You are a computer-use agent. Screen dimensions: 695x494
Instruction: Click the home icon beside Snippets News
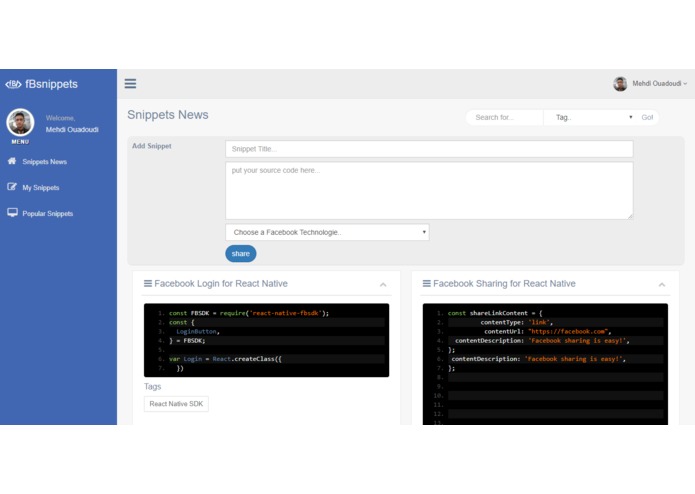(12, 161)
